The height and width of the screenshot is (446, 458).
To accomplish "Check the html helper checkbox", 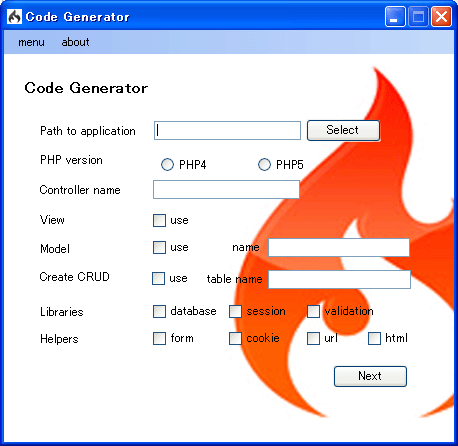I will coord(374,338).
